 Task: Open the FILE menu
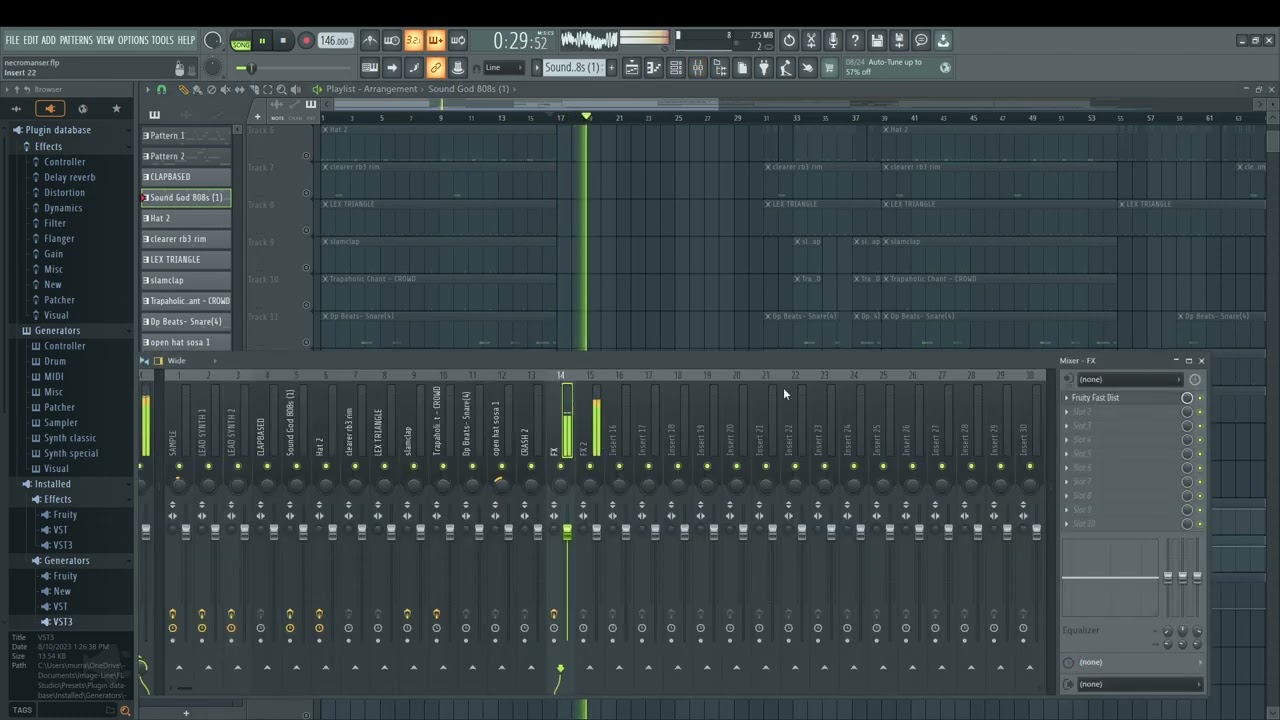pos(12,41)
